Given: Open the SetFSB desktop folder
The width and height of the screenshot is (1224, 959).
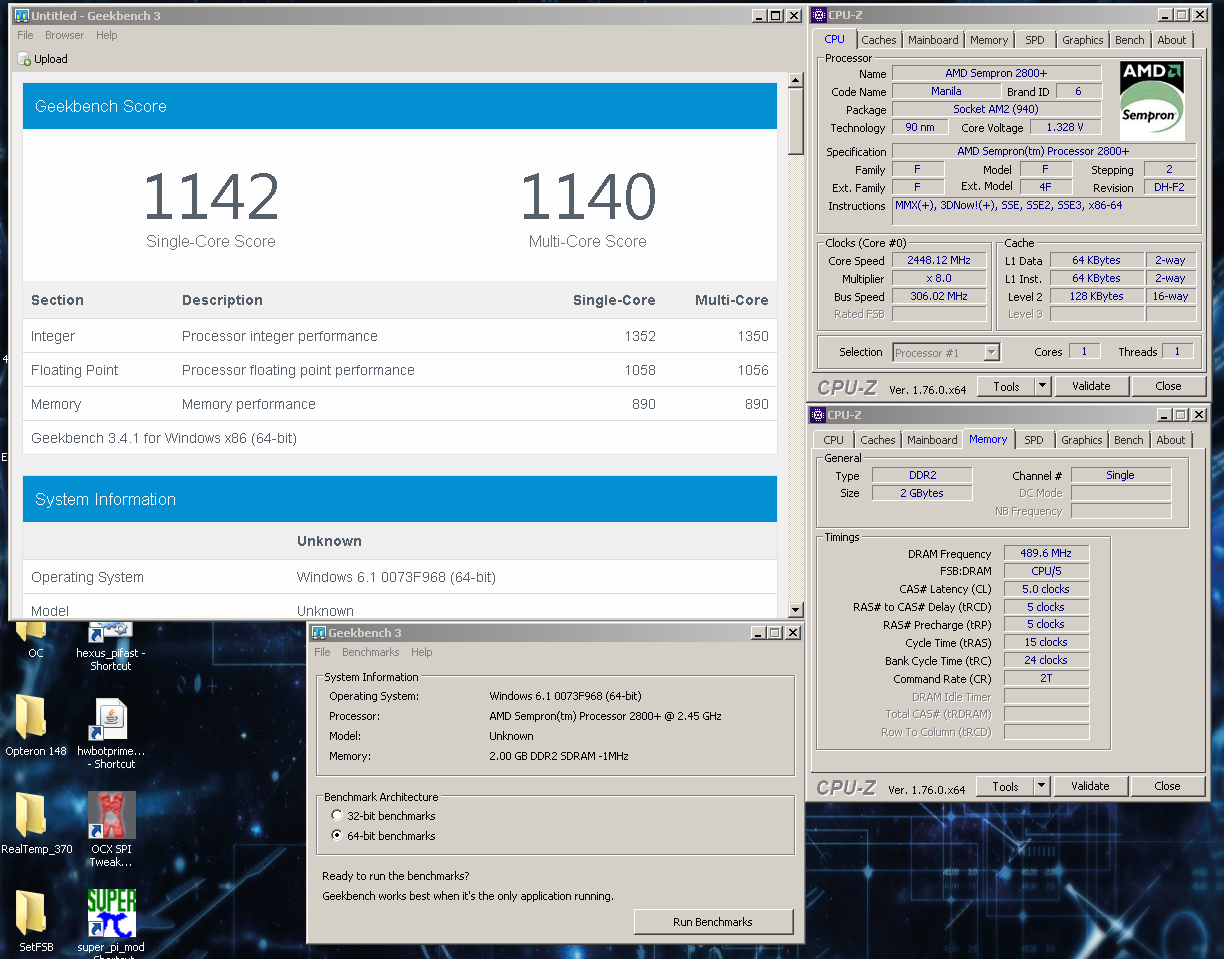Looking at the screenshot, I should [31, 914].
